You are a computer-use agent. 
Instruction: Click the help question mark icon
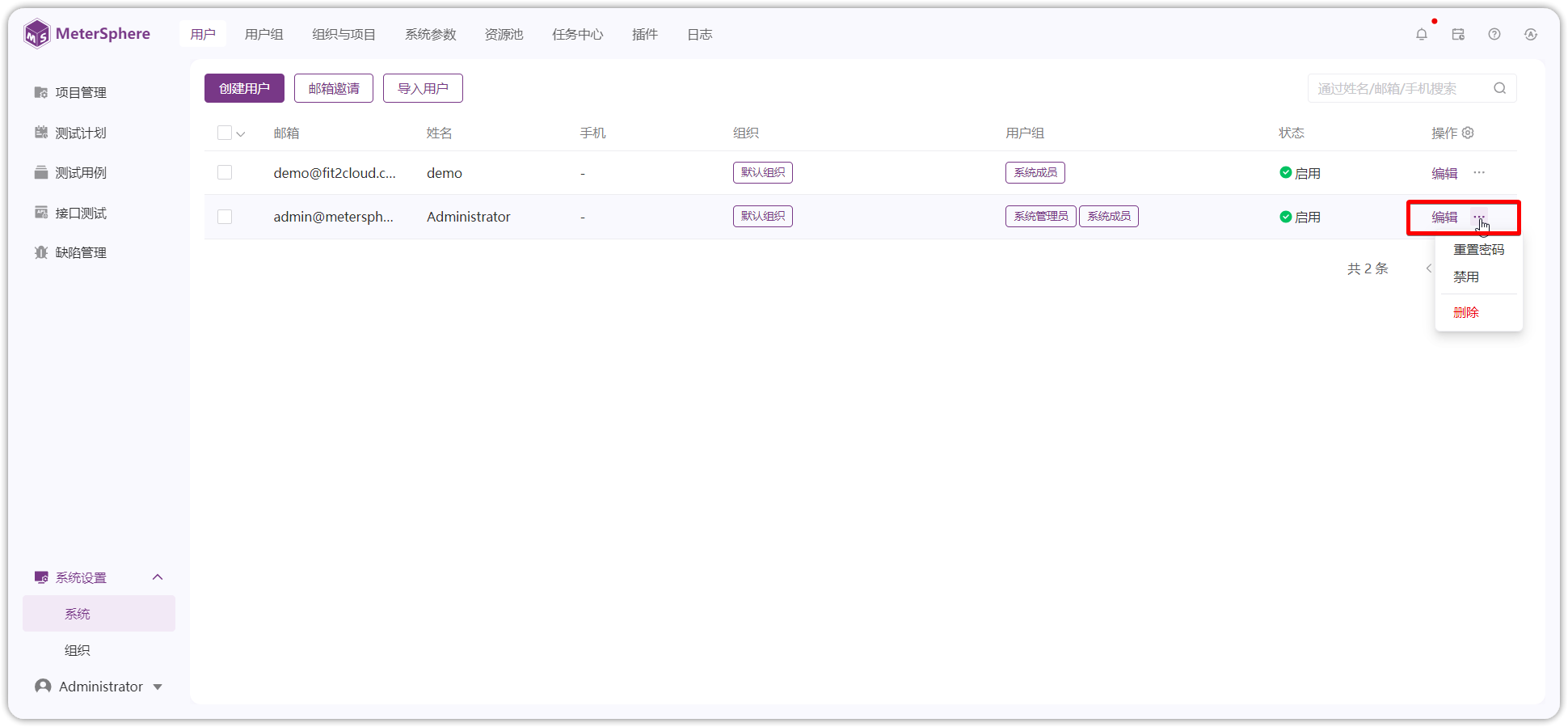(x=1494, y=34)
